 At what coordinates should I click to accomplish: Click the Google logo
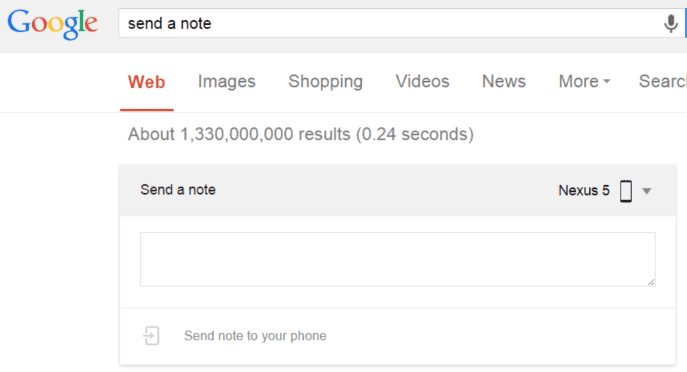[52, 24]
